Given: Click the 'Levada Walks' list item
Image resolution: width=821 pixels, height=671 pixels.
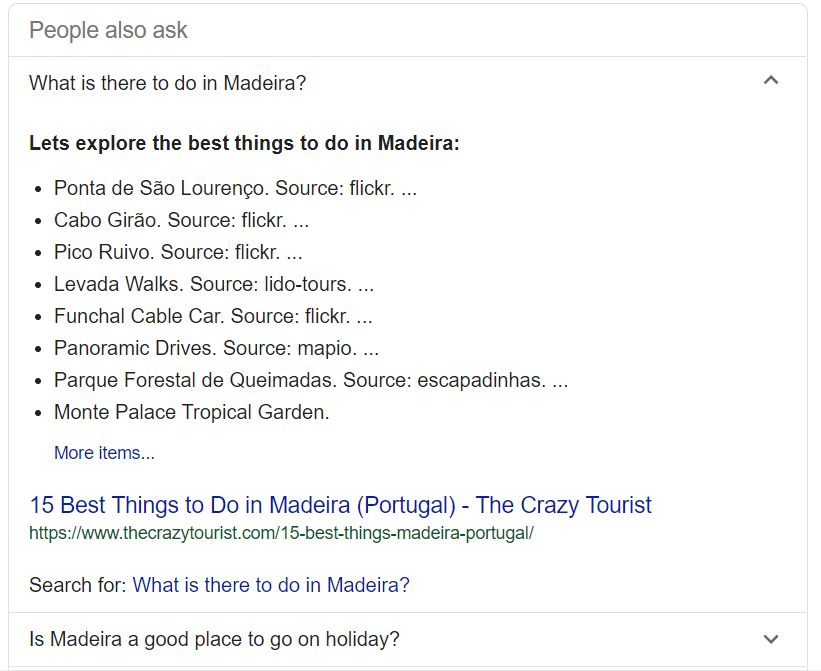Looking at the screenshot, I should (214, 284).
